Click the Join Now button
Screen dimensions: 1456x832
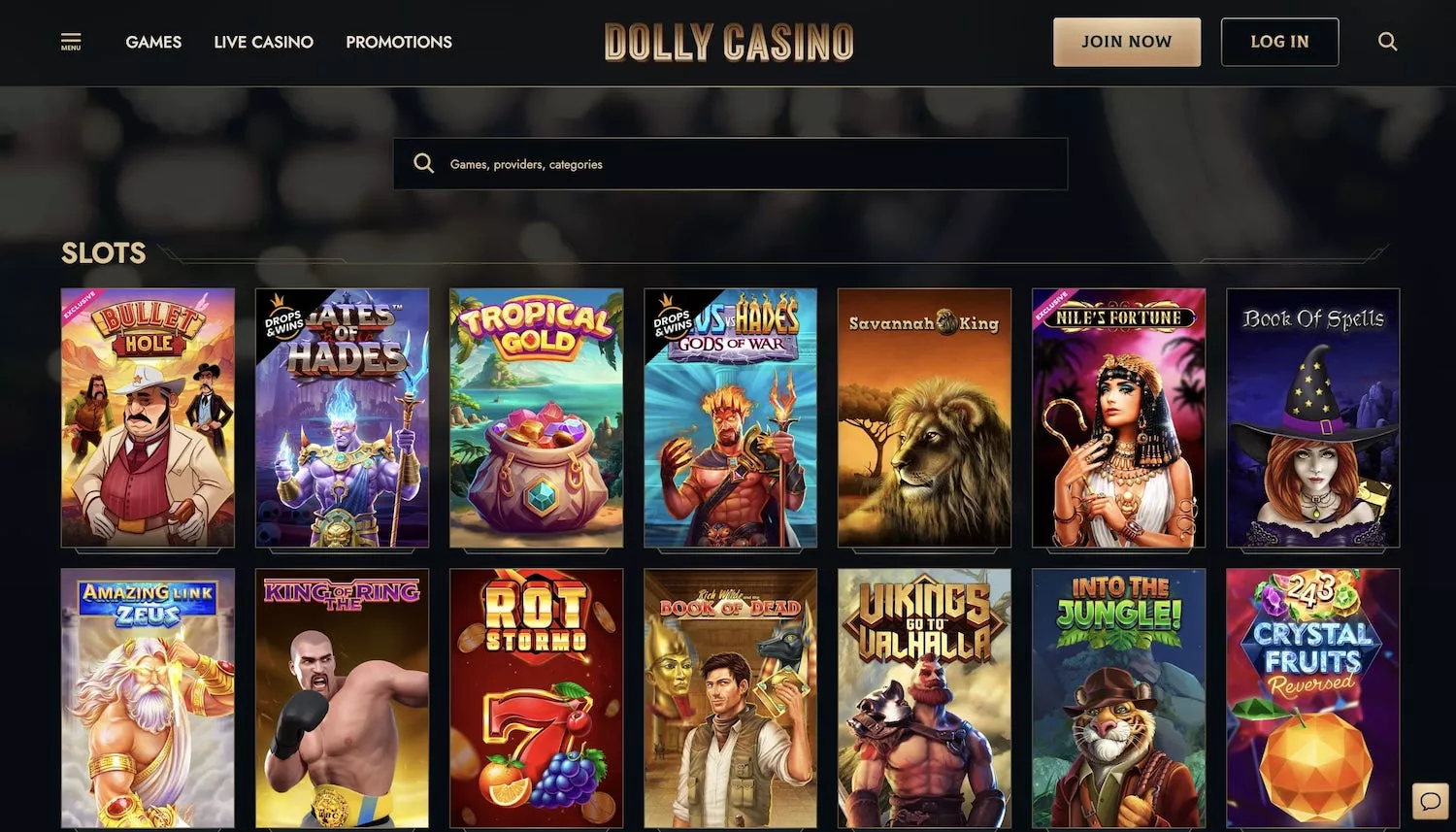pos(1127,42)
